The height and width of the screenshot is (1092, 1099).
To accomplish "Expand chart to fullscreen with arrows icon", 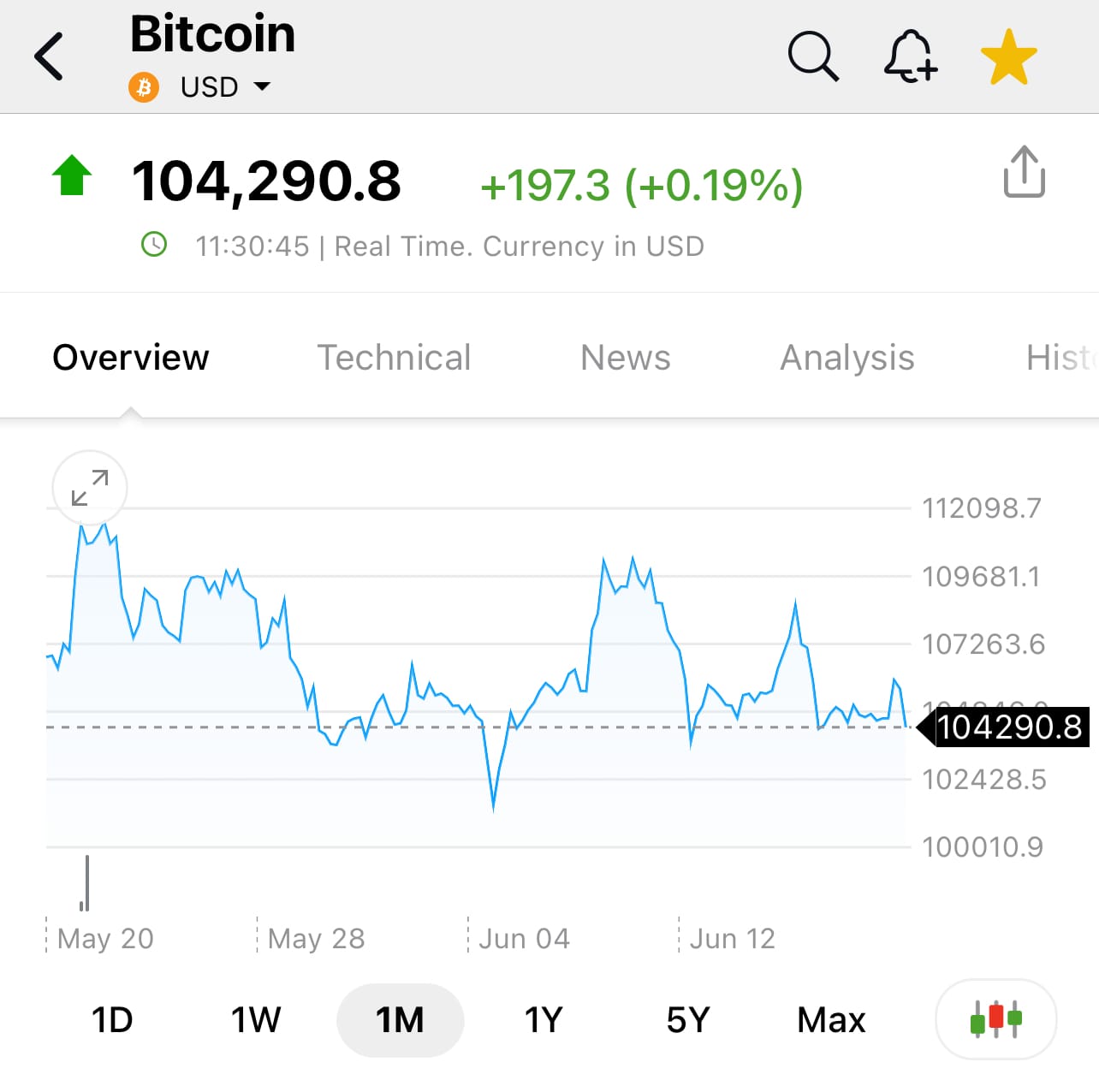I will (90, 488).
